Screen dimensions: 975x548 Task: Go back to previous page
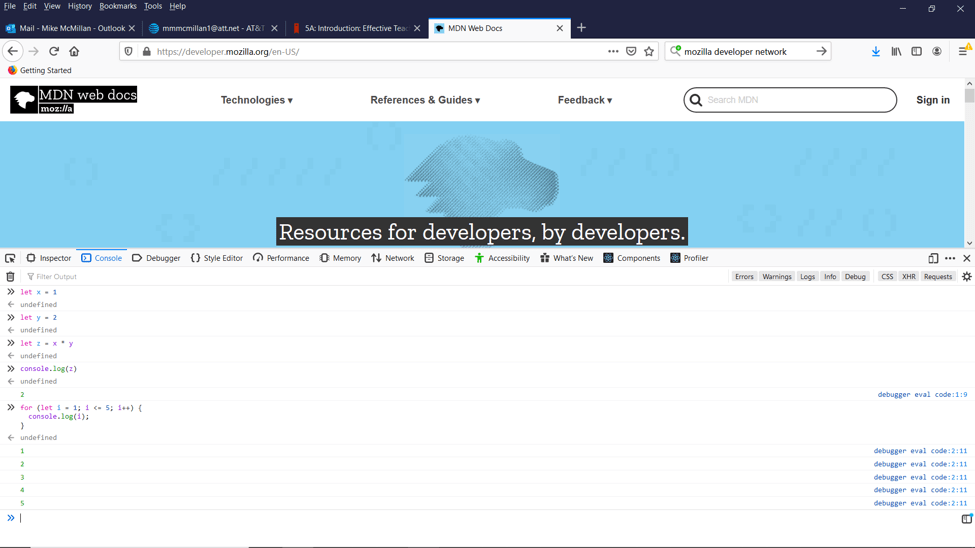point(13,52)
